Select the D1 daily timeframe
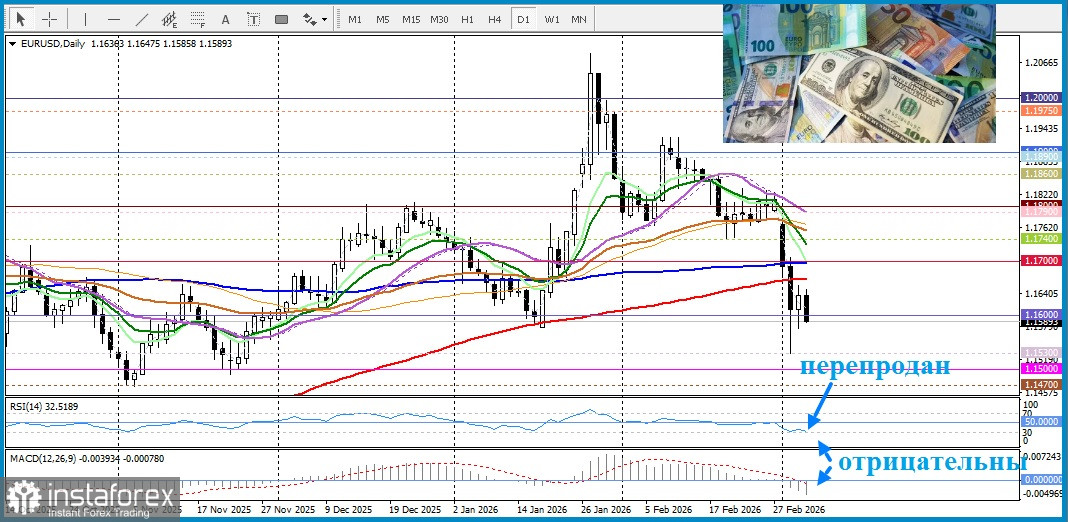 522,19
